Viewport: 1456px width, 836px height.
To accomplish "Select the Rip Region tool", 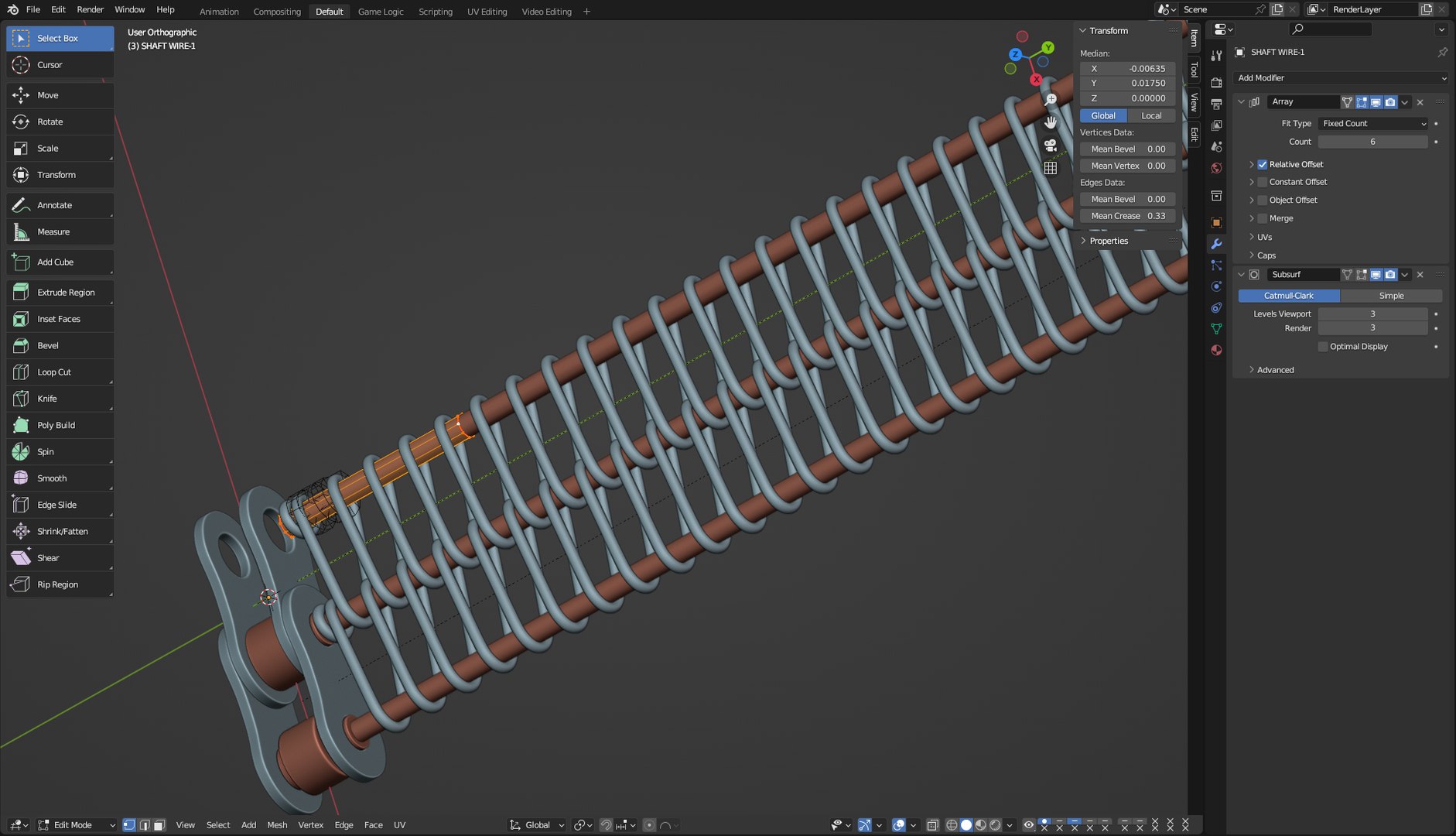I will (x=60, y=584).
